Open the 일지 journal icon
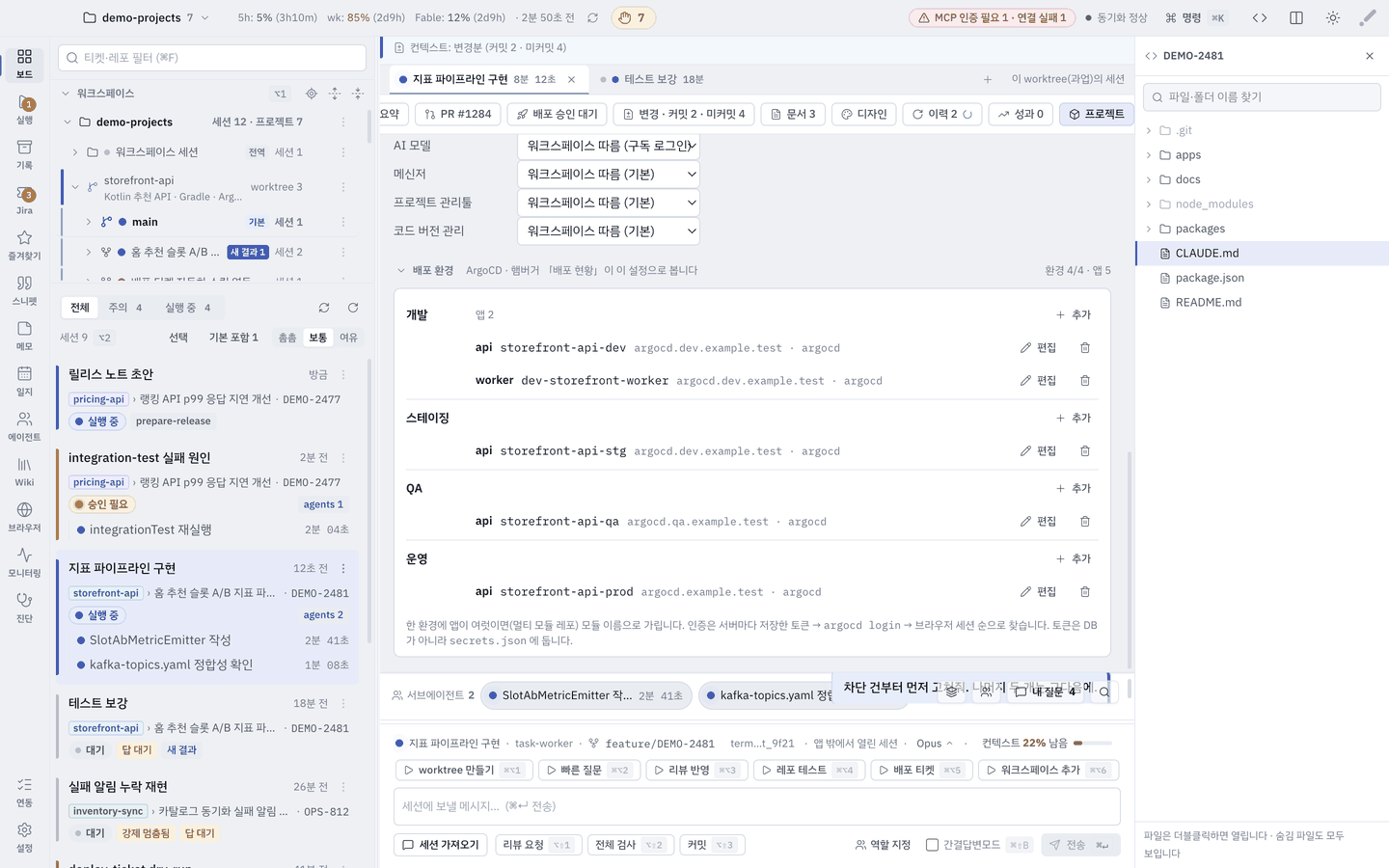Viewport: 1389px width, 868px height. pos(24,381)
